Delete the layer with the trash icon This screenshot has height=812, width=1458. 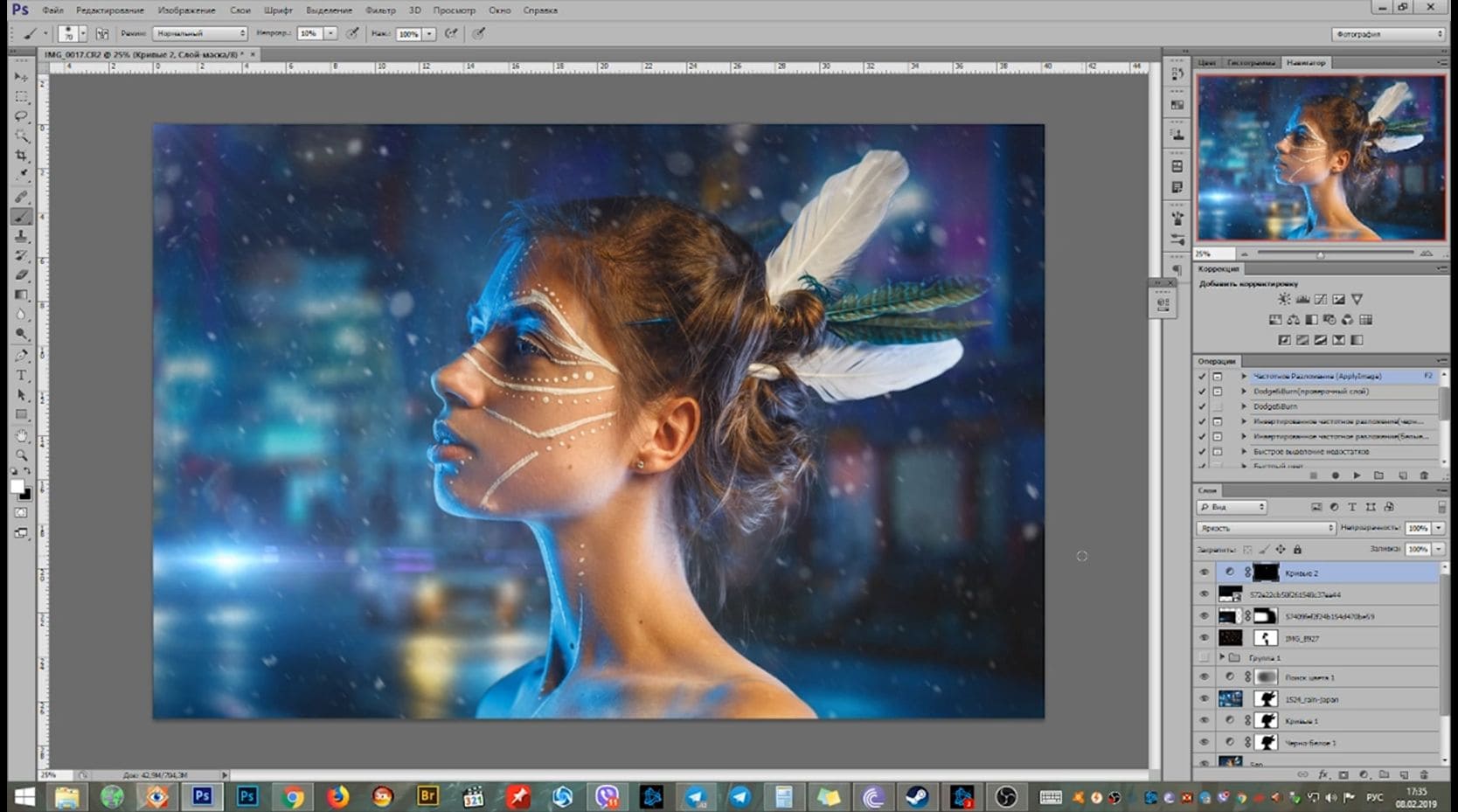coord(1424,774)
